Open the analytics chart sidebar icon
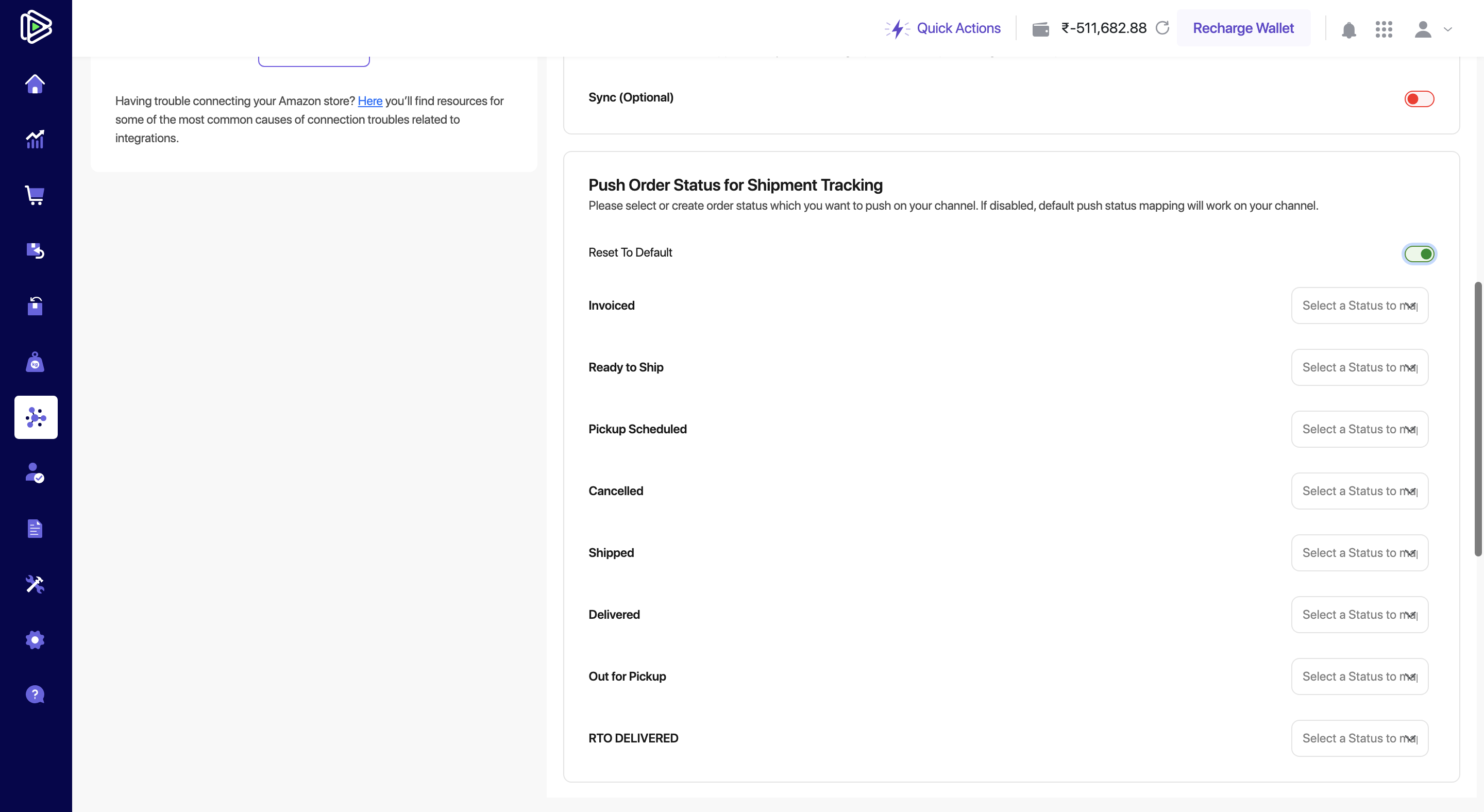The width and height of the screenshot is (1484, 812). click(x=35, y=139)
